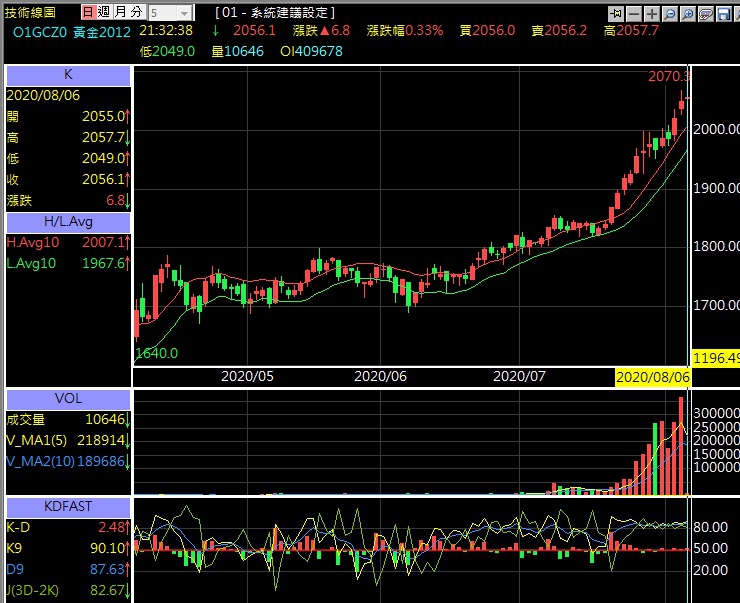Click the 成交量 10646 row
Screen dimensions: 740x603
(68, 419)
